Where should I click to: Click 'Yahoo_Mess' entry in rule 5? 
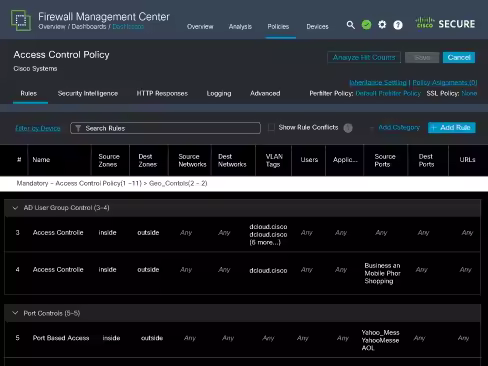pos(380,333)
